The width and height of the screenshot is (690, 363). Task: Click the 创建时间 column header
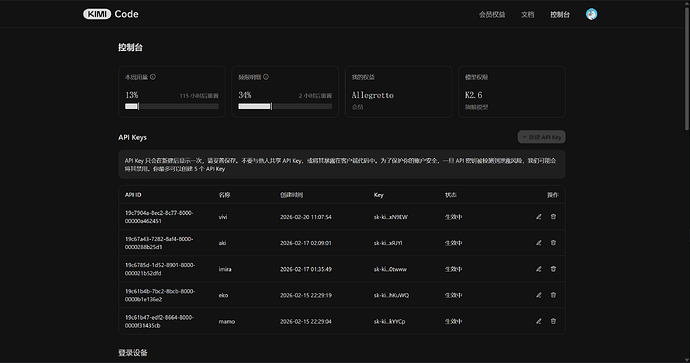pos(291,194)
